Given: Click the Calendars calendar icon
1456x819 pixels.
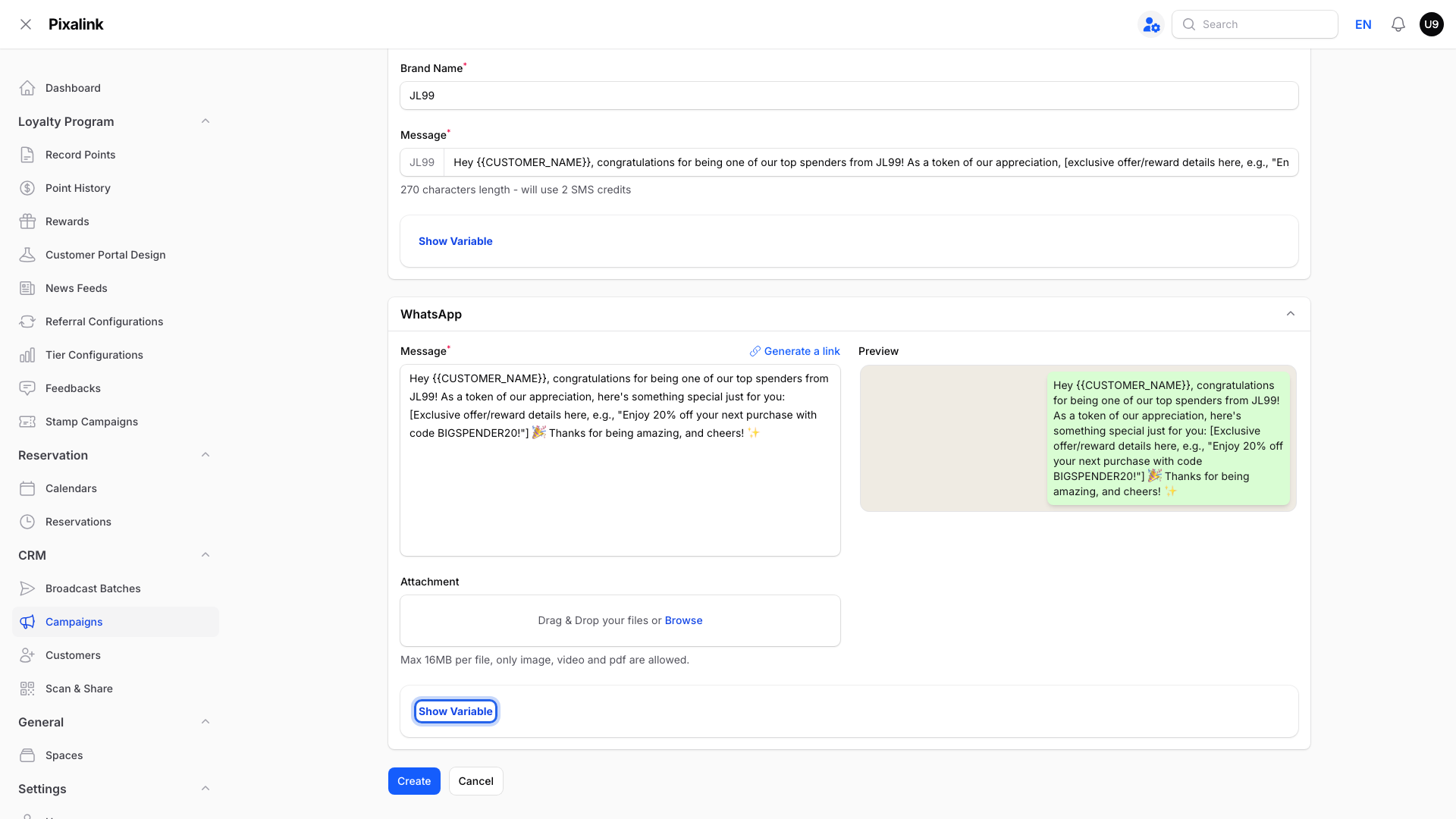Looking at the screenshot, I should point(27,488).
